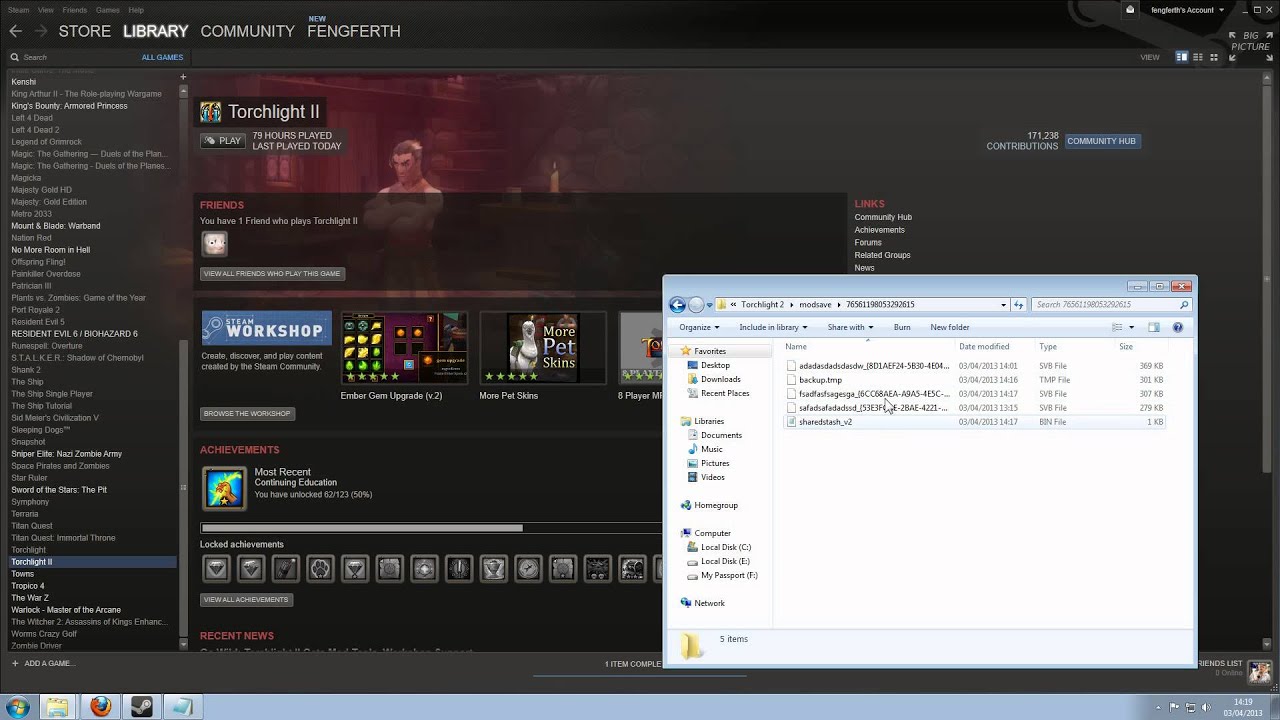Viewport: 1280px width, 720px height.
Task: Click the third locked achievement icon
Action: (x=285, y=569)
